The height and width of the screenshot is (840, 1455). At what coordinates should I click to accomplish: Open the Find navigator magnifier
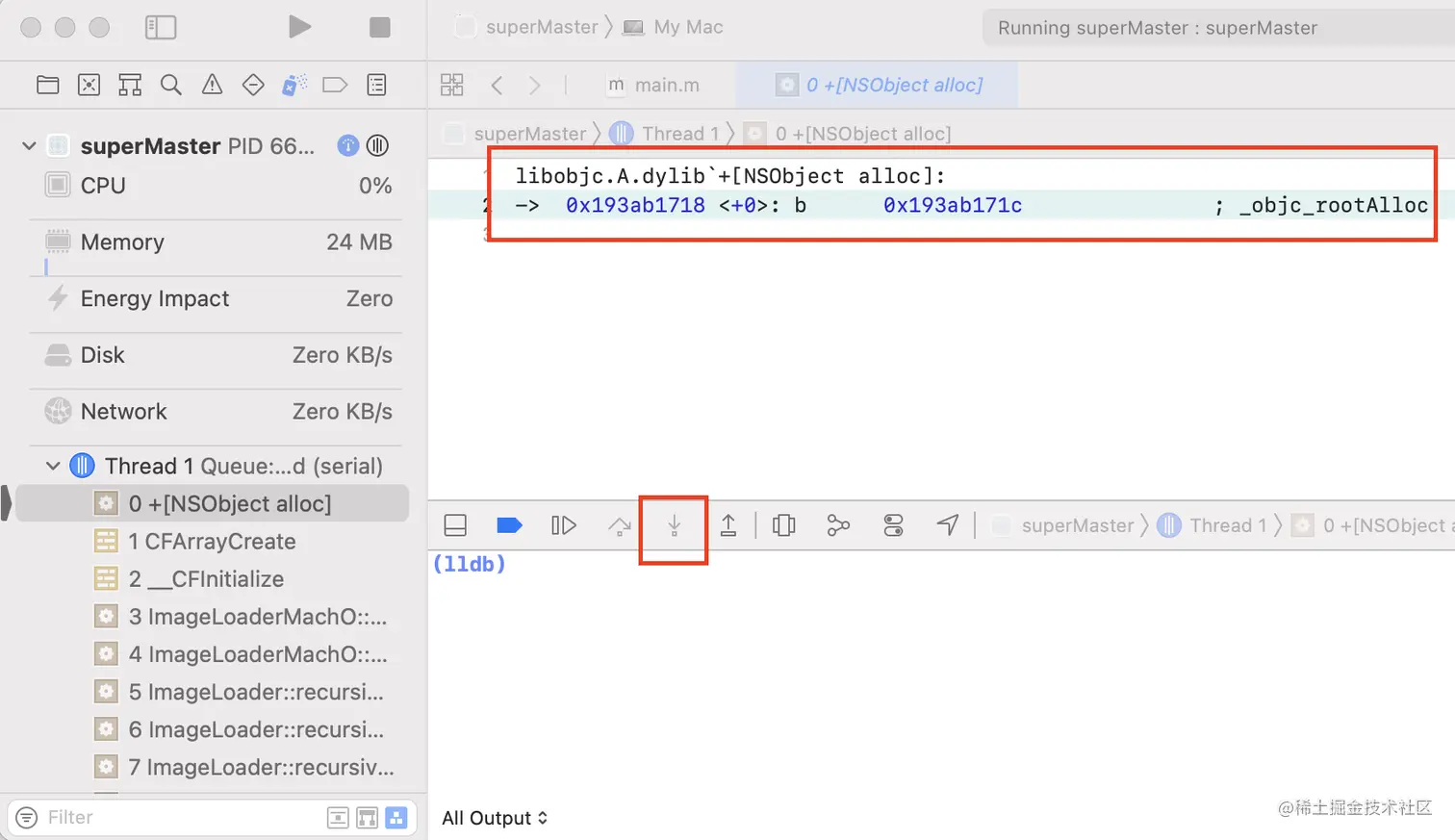click(171, 85)
